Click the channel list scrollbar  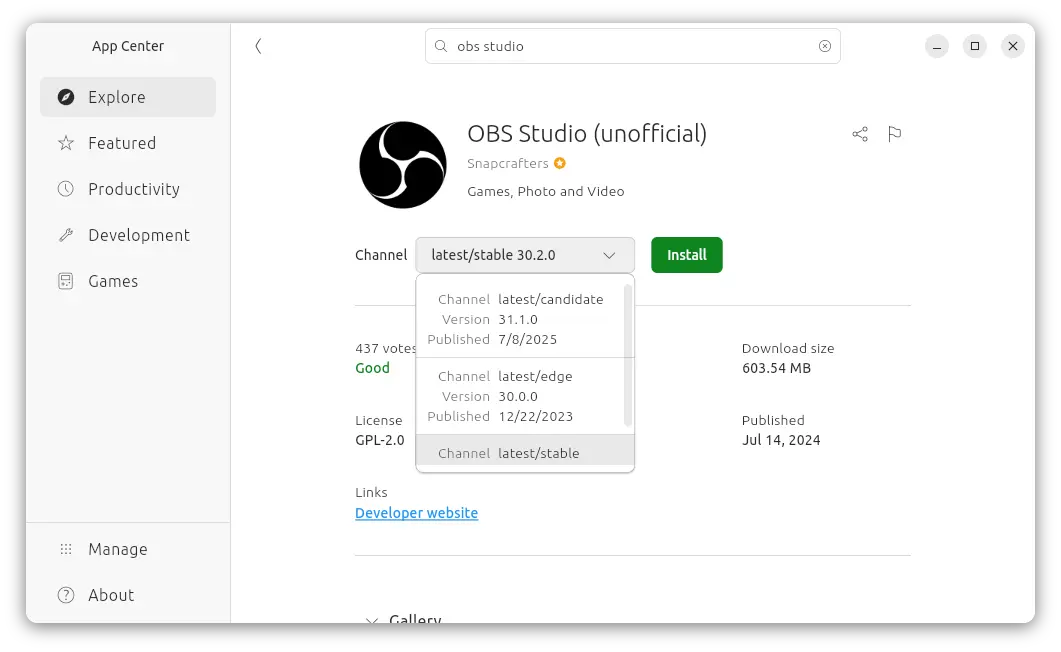click(x=628, y=355)
